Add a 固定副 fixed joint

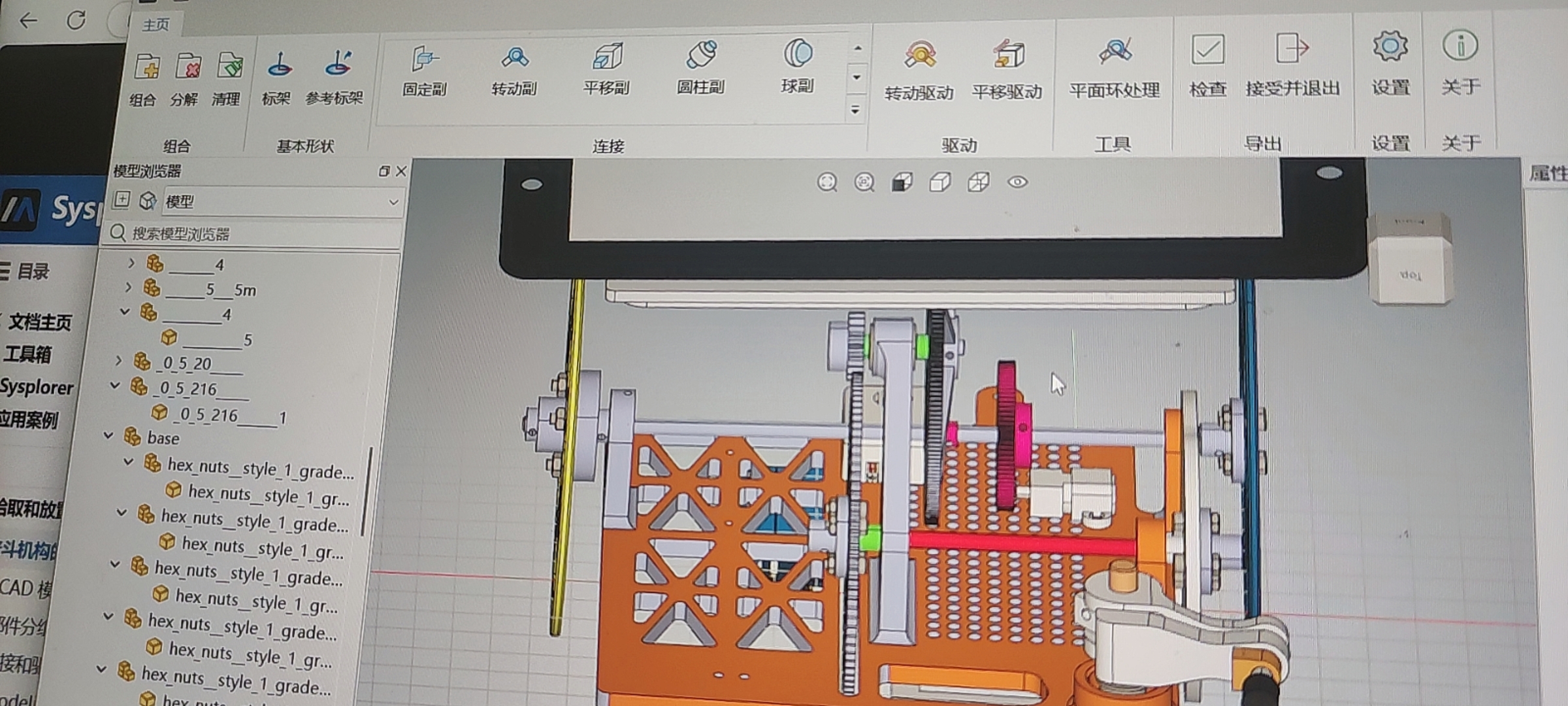(425, 70)
